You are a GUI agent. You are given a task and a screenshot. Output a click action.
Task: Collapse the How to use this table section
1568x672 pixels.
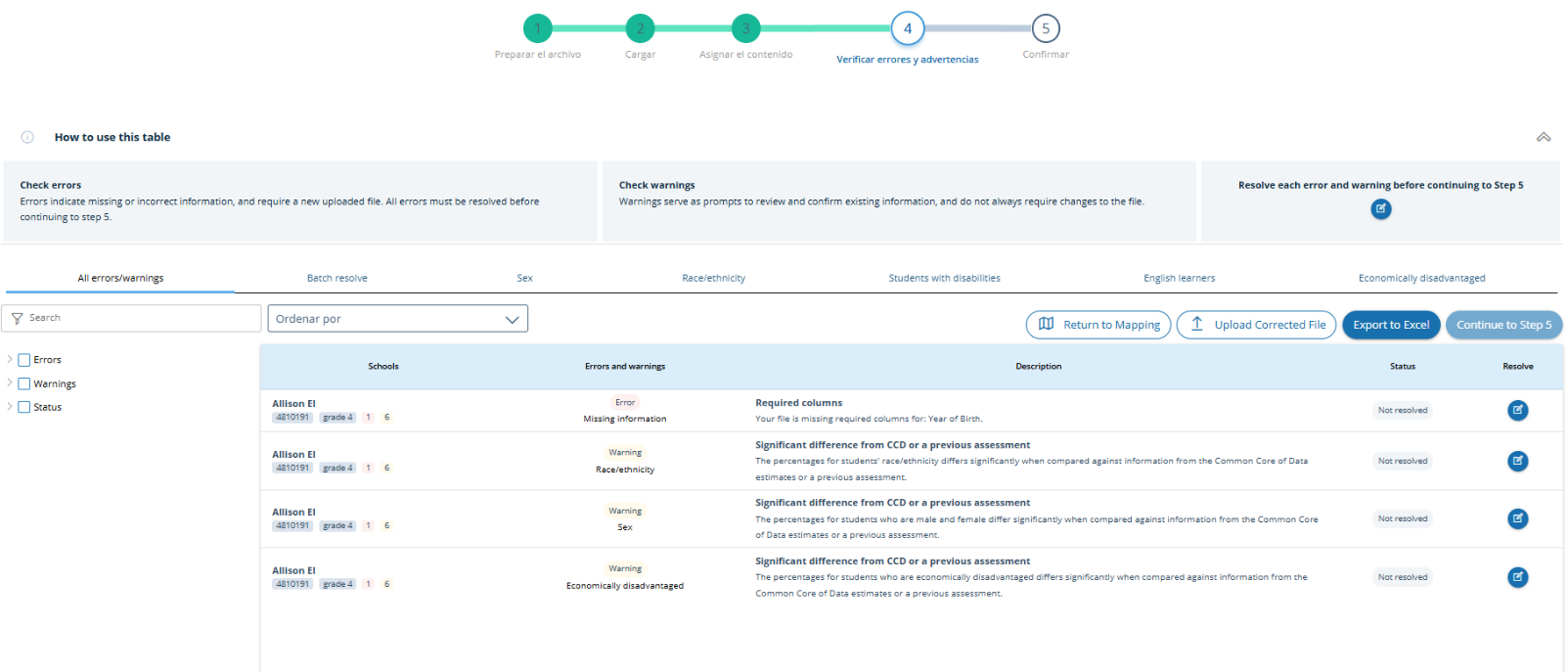point(1543,137)
